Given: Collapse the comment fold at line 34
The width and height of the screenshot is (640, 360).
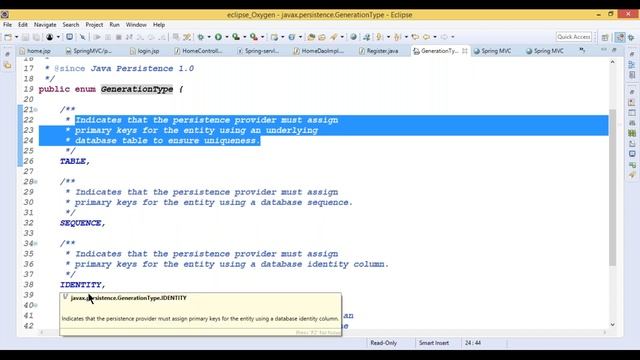Looking at the screenshot, I should tap(36, 244).
